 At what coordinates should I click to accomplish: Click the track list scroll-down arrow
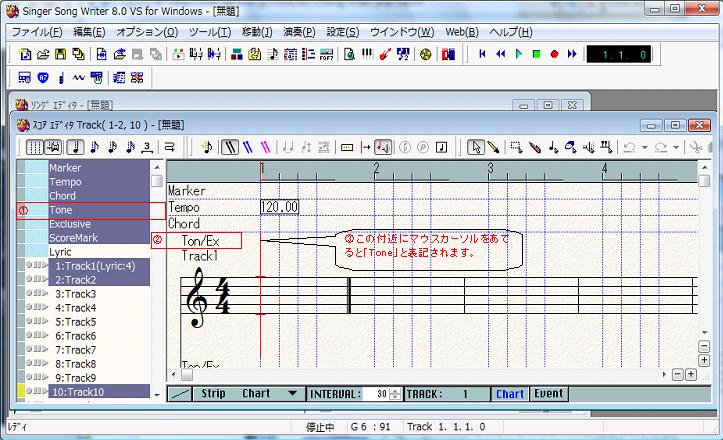coord(157,395)
